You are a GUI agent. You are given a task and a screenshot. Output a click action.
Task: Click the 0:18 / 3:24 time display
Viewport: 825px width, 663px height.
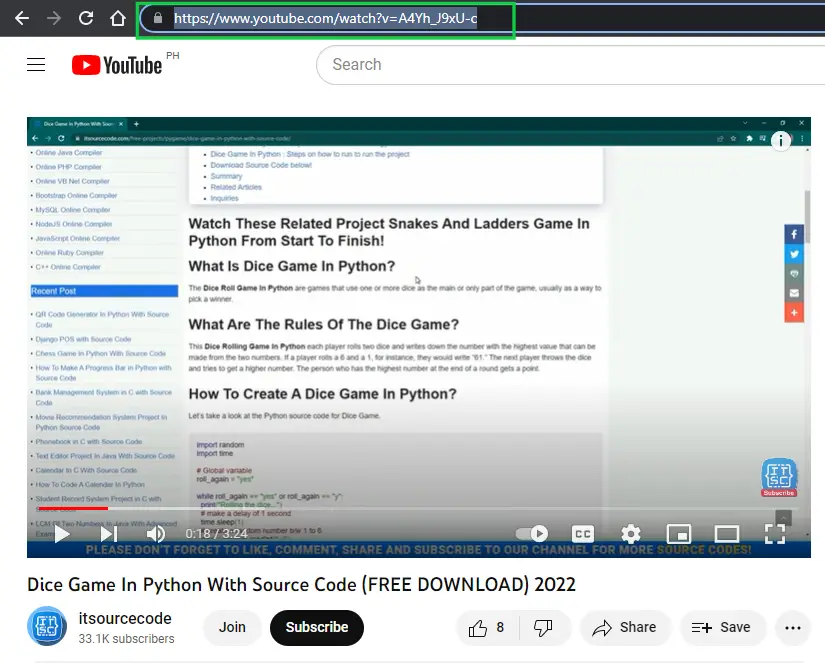tap(216, 534)
